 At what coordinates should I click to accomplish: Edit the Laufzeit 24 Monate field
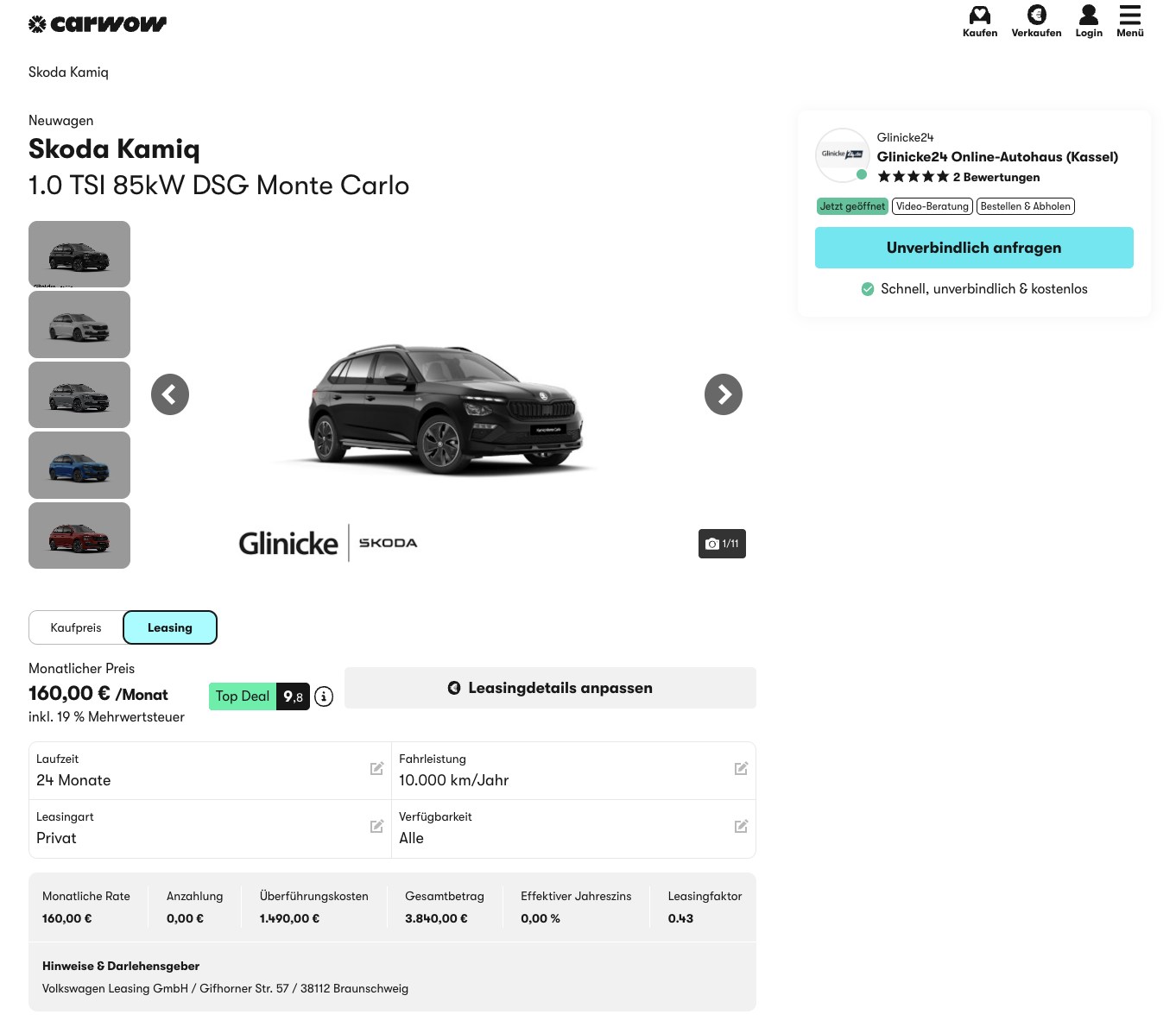(x=376, y=769)
